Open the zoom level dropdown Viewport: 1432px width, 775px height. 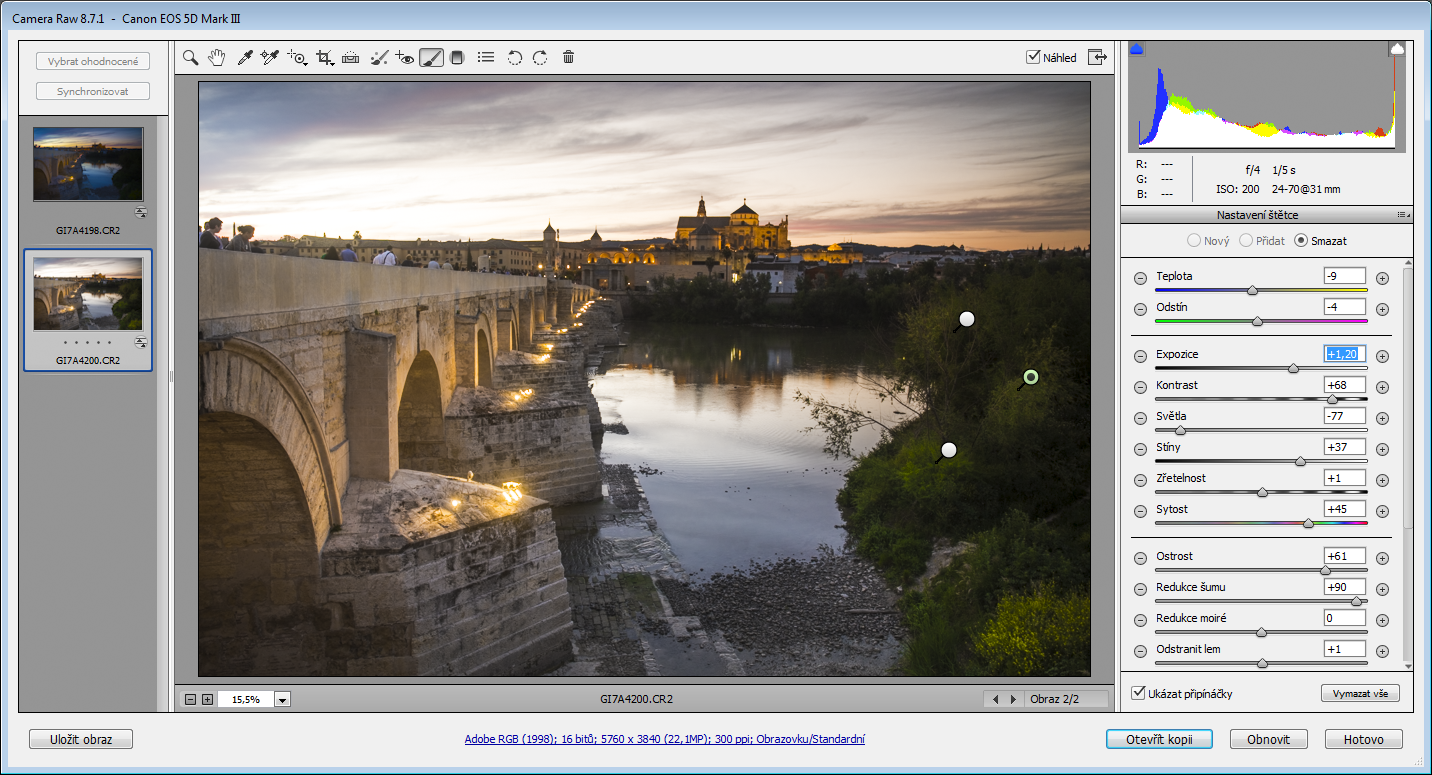pyautogui.click(x=283, y=700)
